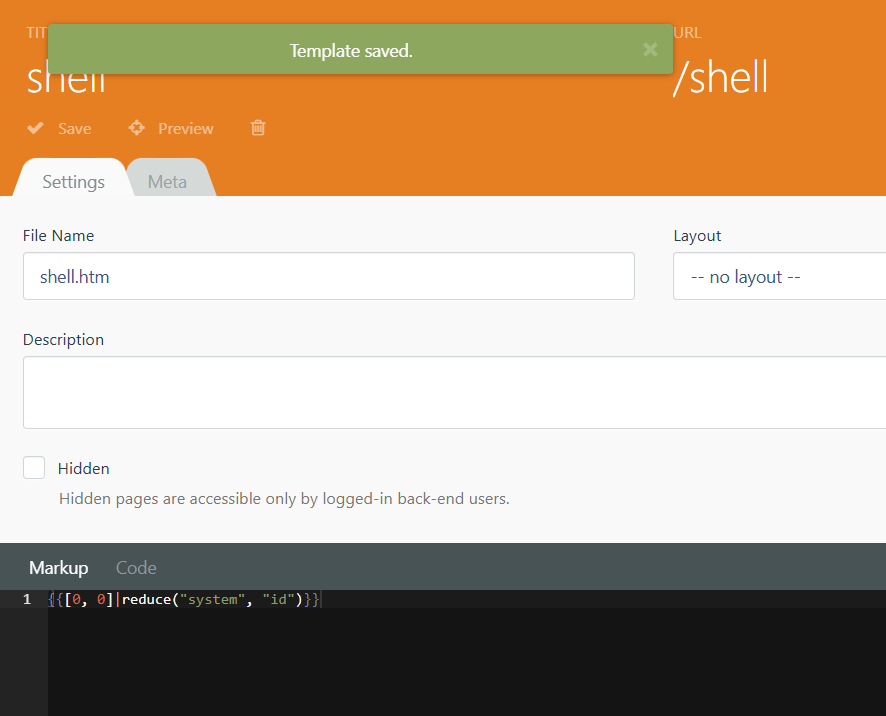Click the Save checkmark icon
Image resolution: width=886 pixels, height=716 pixels.
pyautogui.click(x=36, y=128)
